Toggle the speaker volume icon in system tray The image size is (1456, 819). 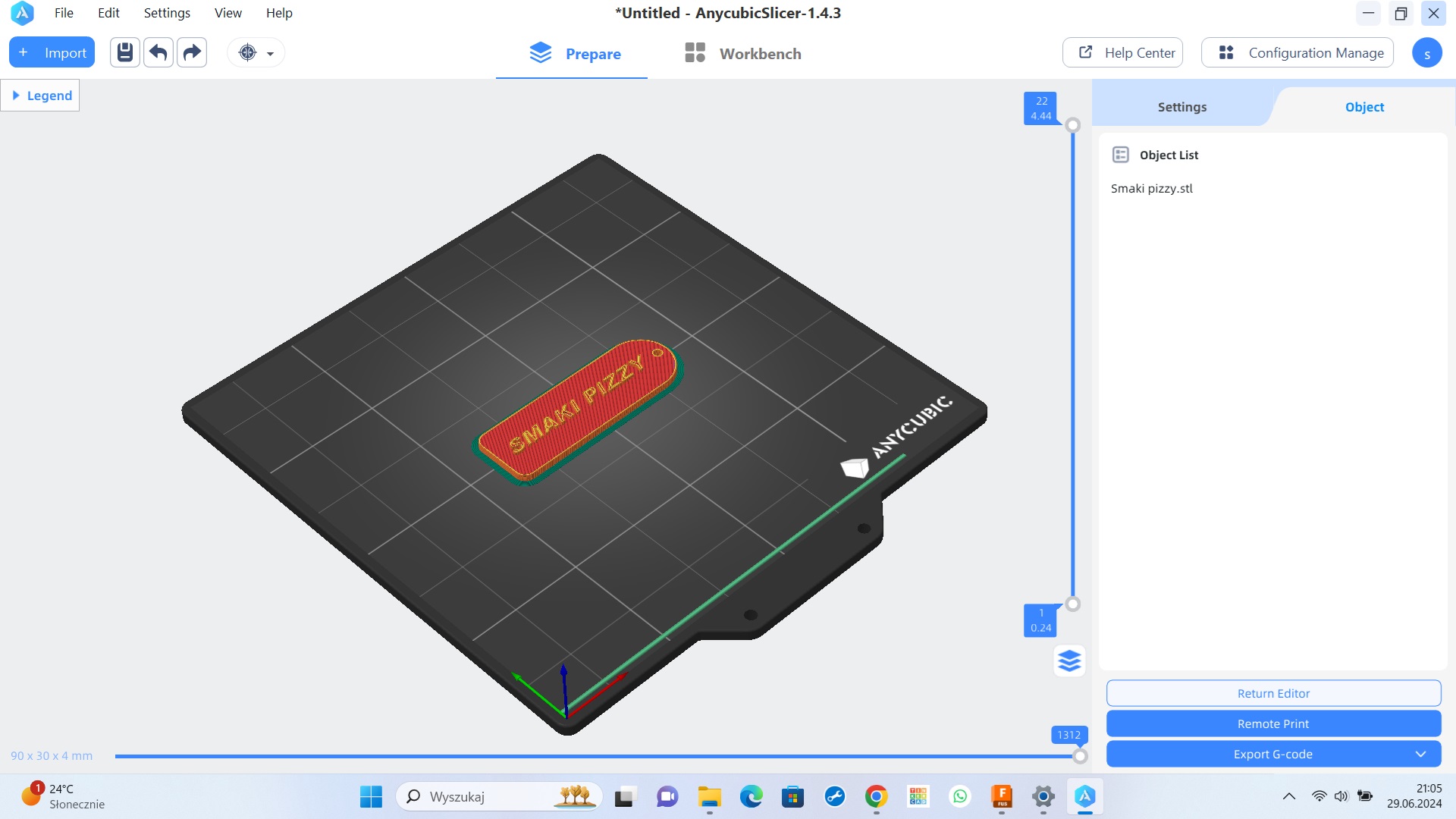click(x=1341, y=796)
